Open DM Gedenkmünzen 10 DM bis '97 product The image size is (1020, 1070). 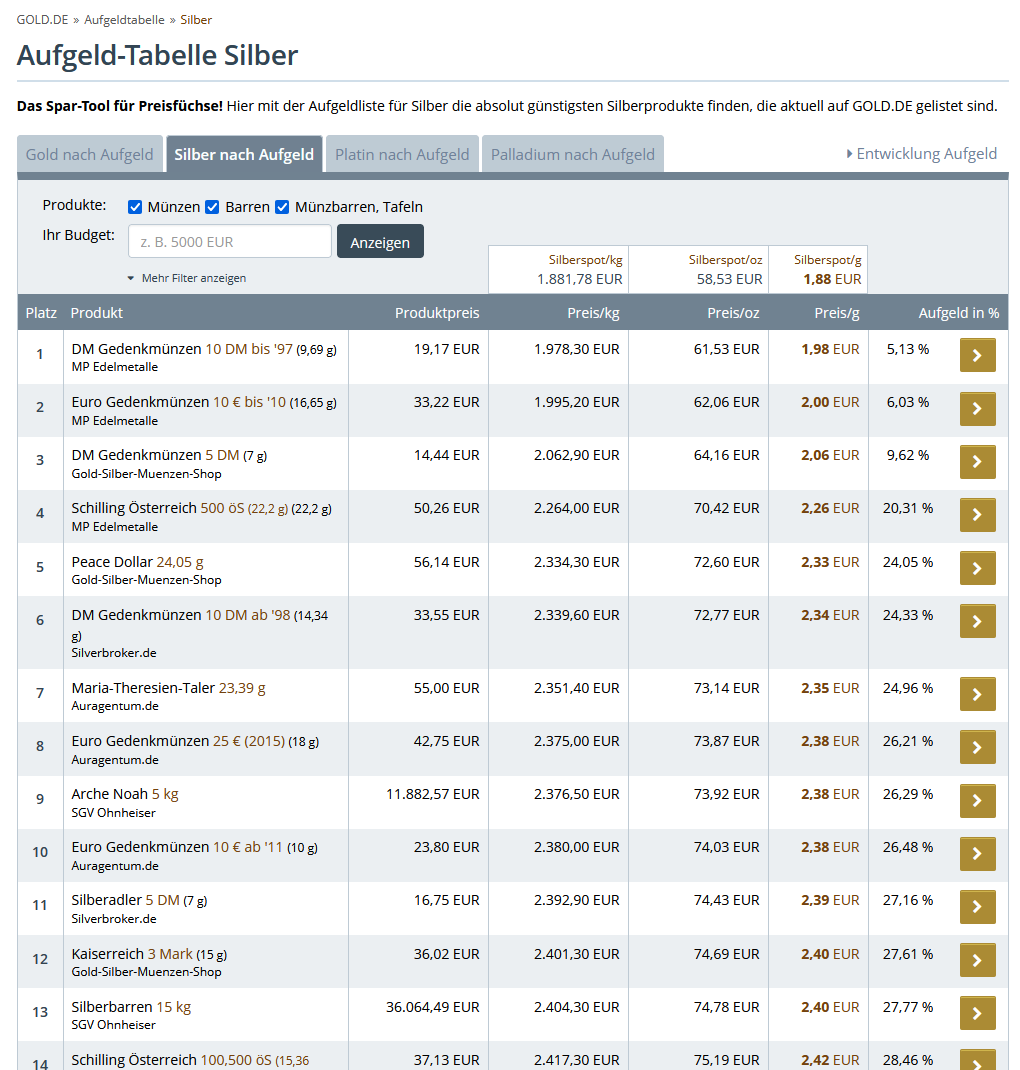point(204,349)
